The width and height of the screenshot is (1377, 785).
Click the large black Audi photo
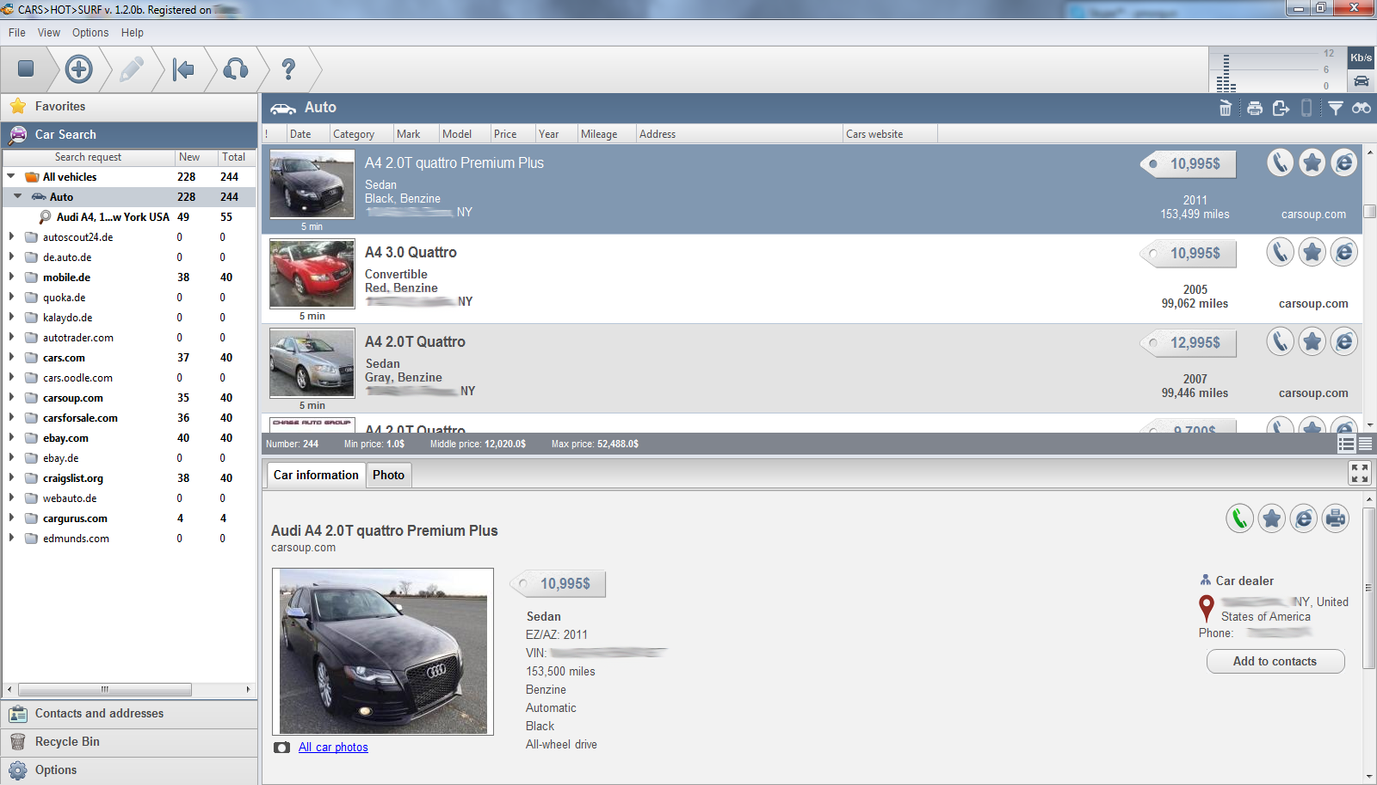(383, 652)
